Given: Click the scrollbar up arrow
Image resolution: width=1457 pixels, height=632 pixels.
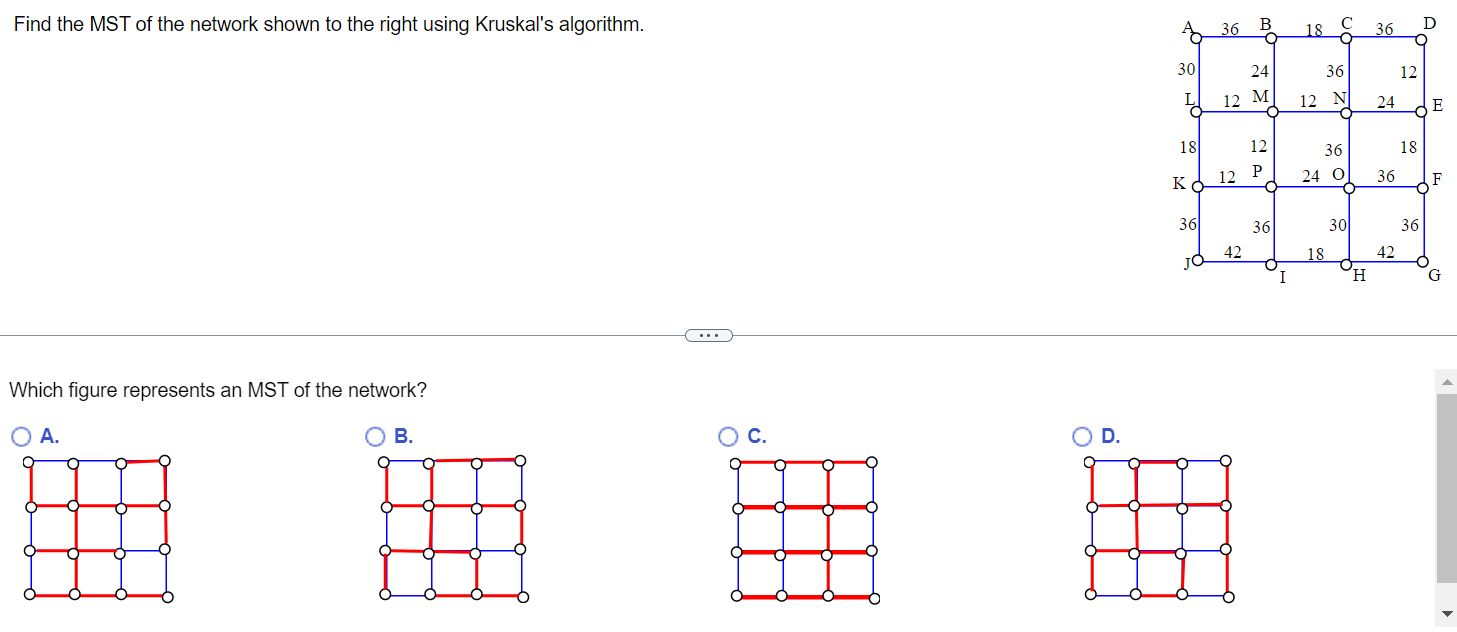Looking at the screenshot, I should point(1445,380).
